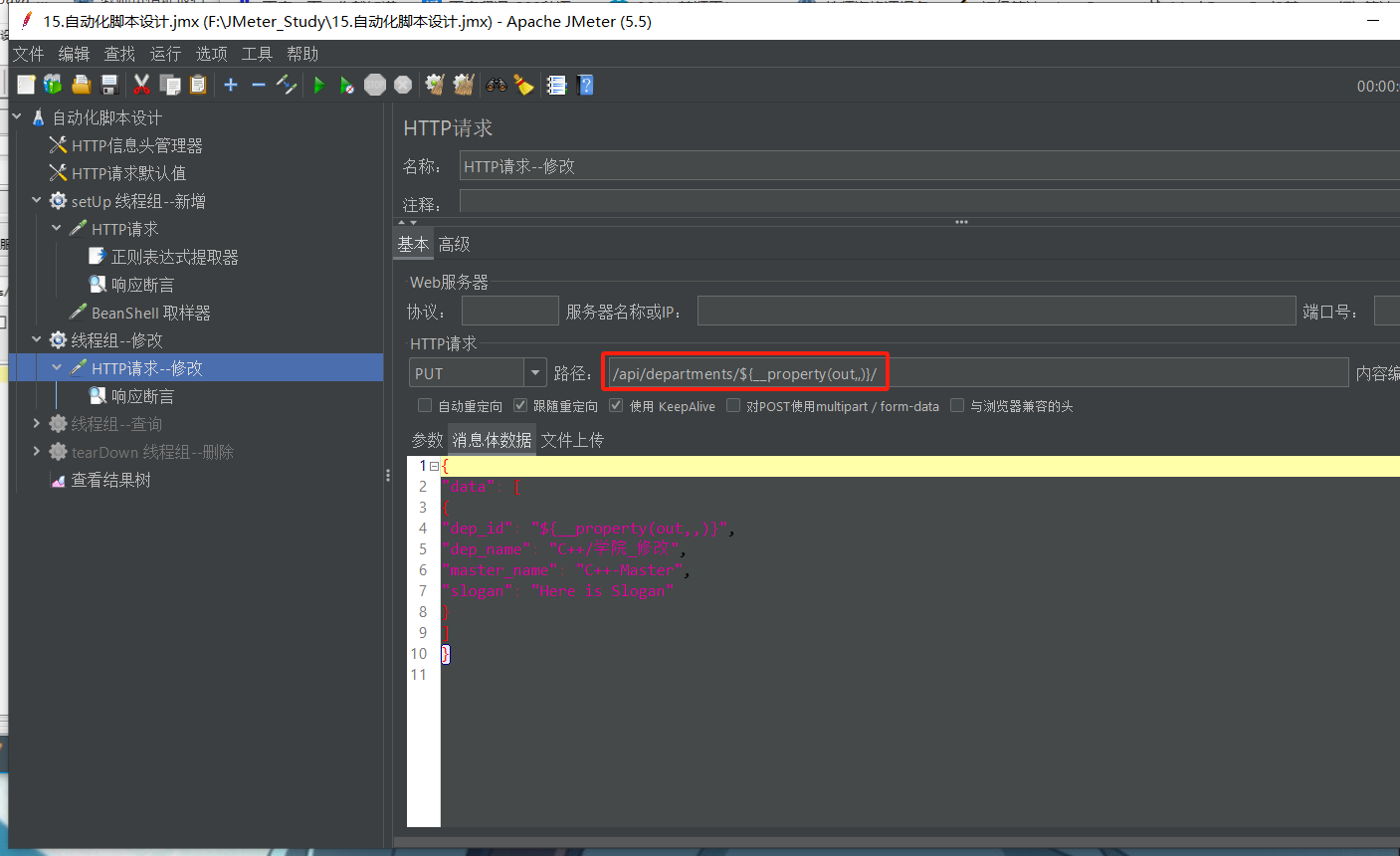Select 正则表达式提取器 in the tree
Screen dimensions: 1400x856
(x=174, y=257)
